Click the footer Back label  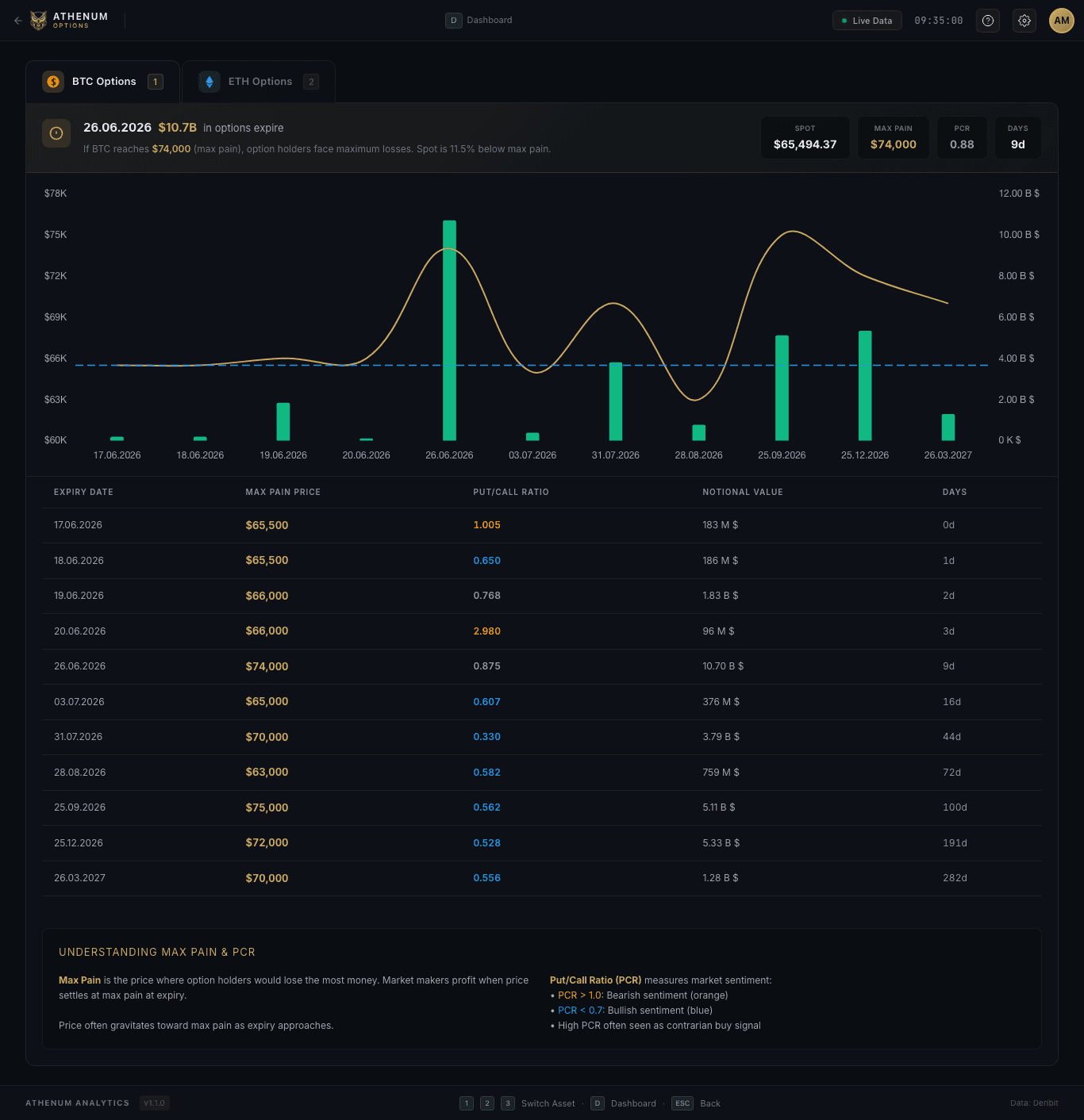[710, 1103]
